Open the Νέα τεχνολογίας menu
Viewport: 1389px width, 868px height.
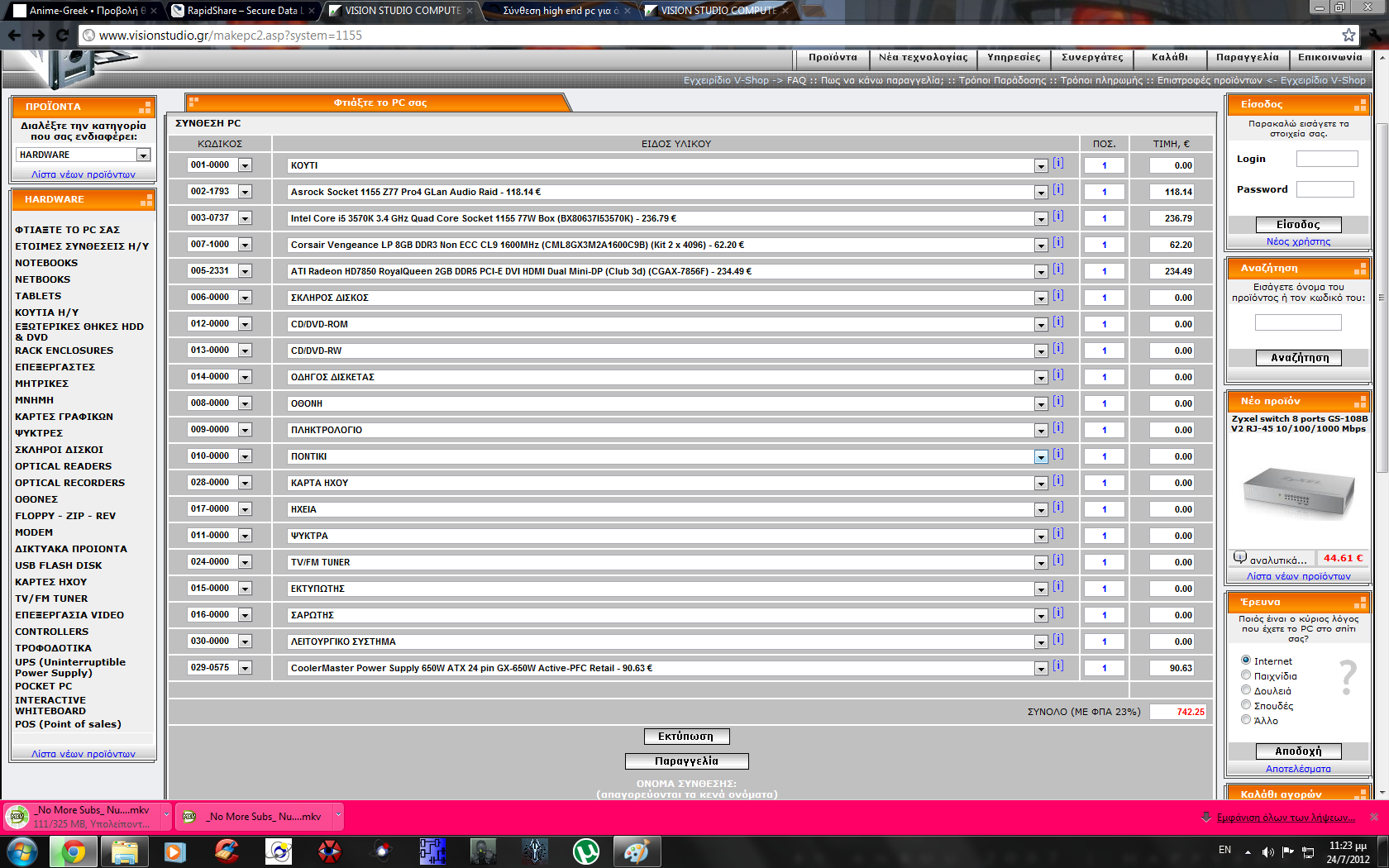(923, 58)
